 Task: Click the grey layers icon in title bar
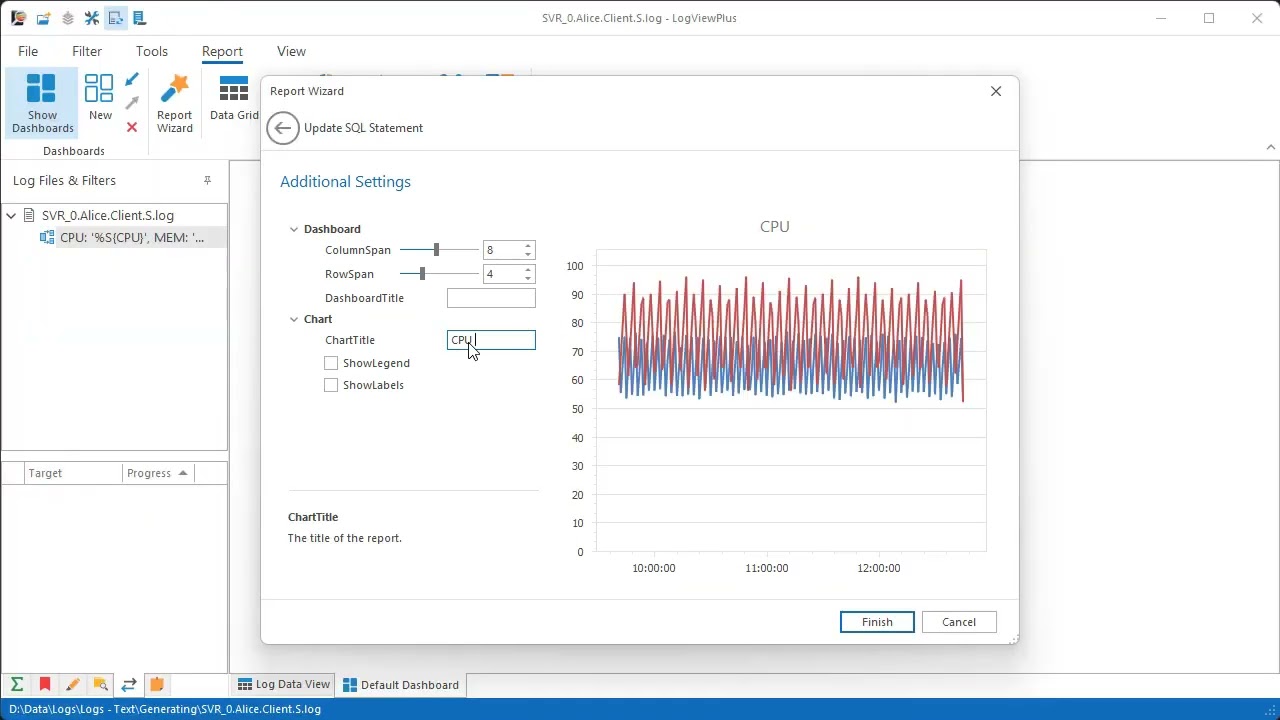(67, 18)
